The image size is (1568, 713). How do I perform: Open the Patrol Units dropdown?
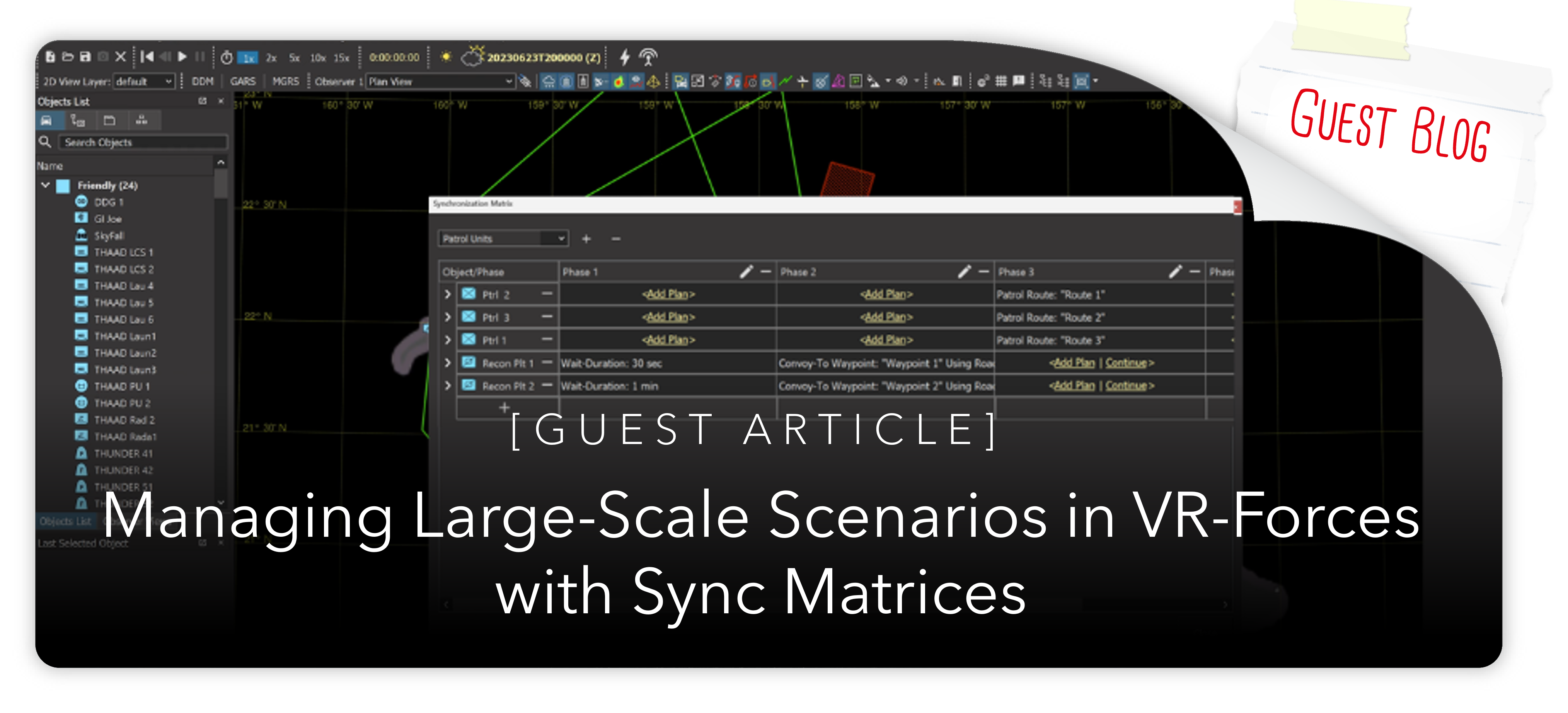[x=503, y=238]
